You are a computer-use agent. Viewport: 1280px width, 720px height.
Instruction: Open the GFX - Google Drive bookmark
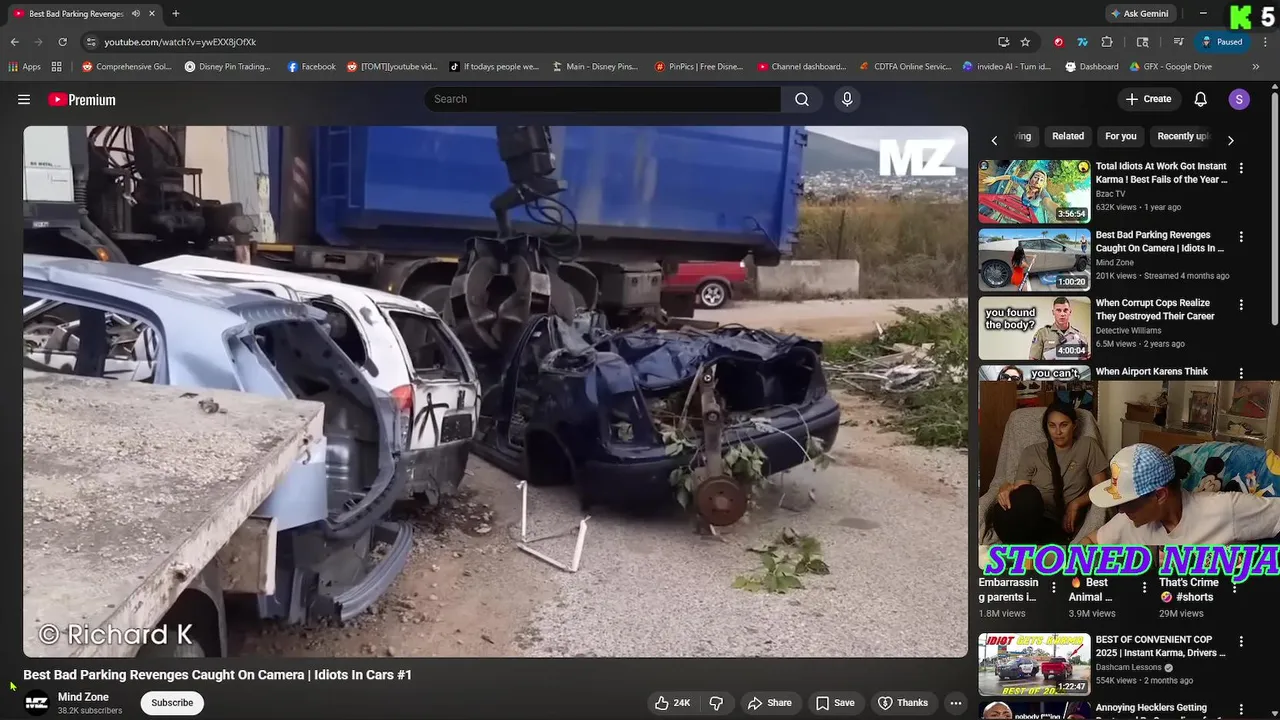[1171, 67]
